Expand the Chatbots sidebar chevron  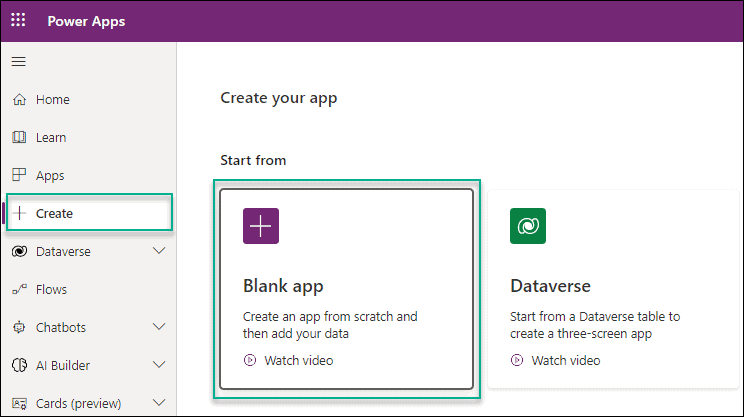(159, 327)
